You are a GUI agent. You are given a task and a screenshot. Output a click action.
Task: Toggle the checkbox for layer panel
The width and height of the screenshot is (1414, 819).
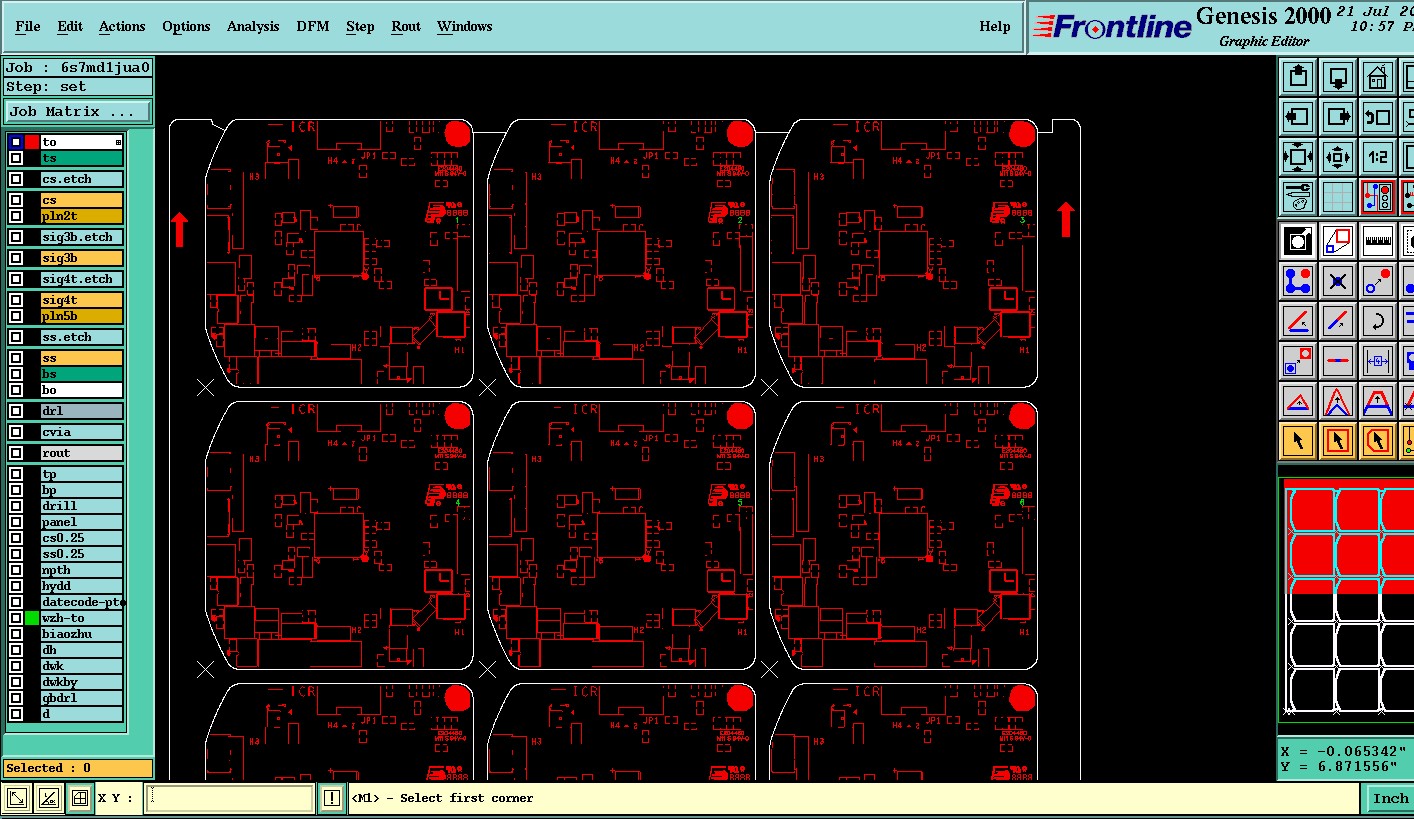tap(16, 522)
